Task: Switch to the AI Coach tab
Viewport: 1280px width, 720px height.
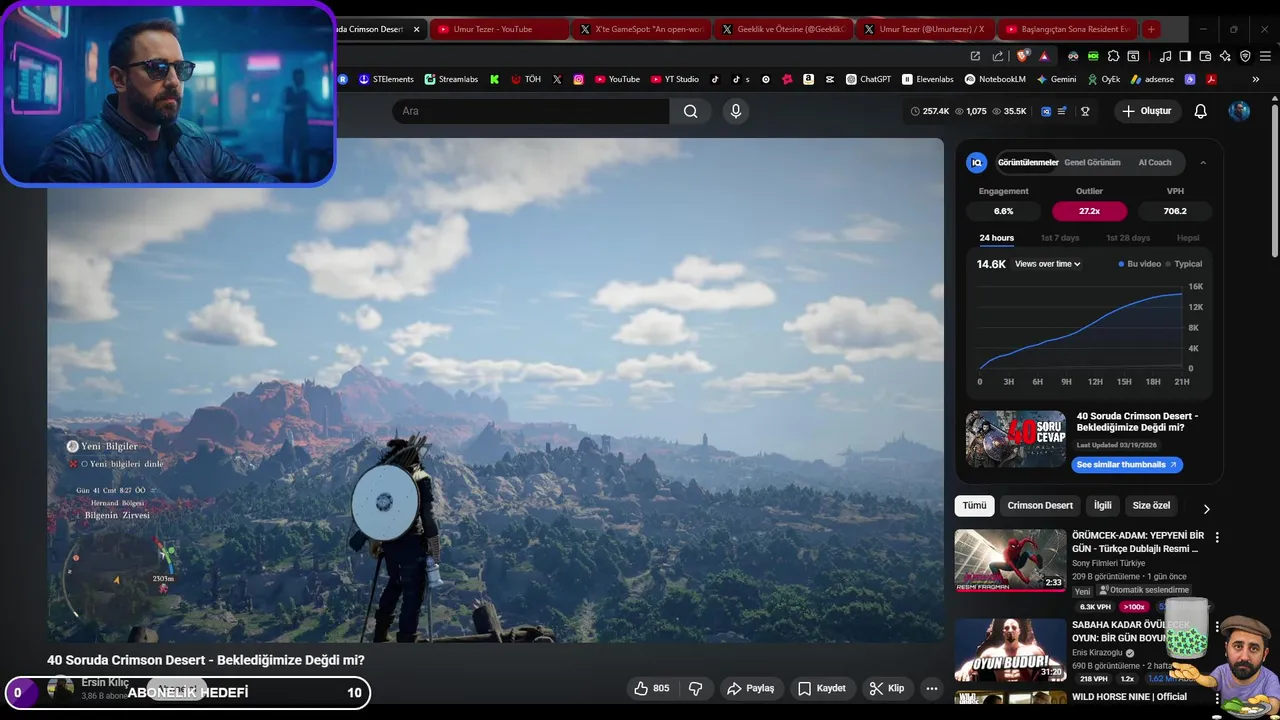Action: 1155,162
